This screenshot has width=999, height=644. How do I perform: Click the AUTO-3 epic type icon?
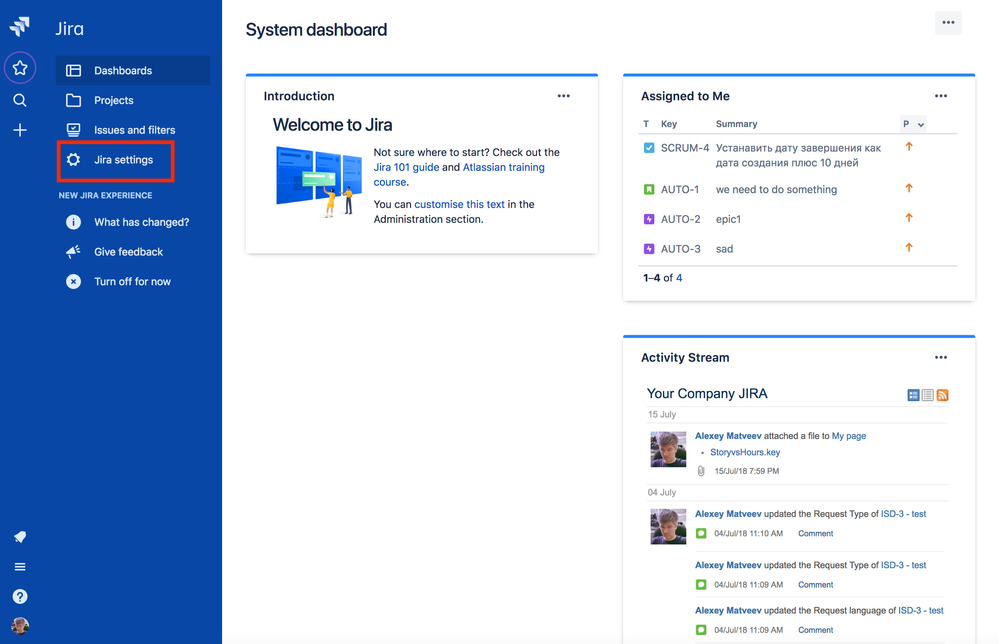[x=649, y=248]
